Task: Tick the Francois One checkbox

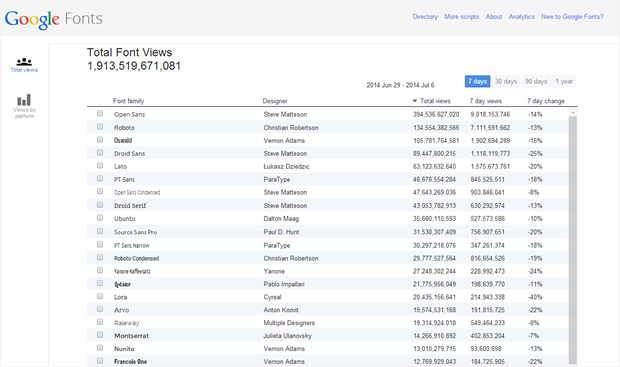Action: [x=100, y=361]
